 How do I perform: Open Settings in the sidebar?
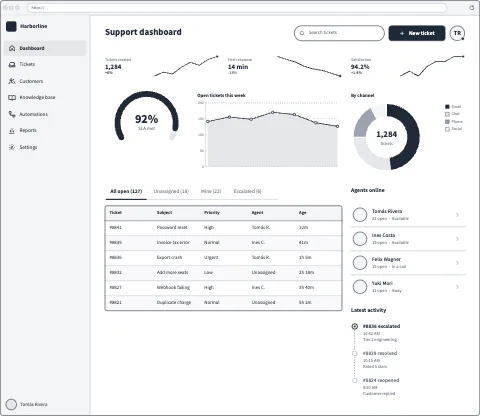point(45,147)
